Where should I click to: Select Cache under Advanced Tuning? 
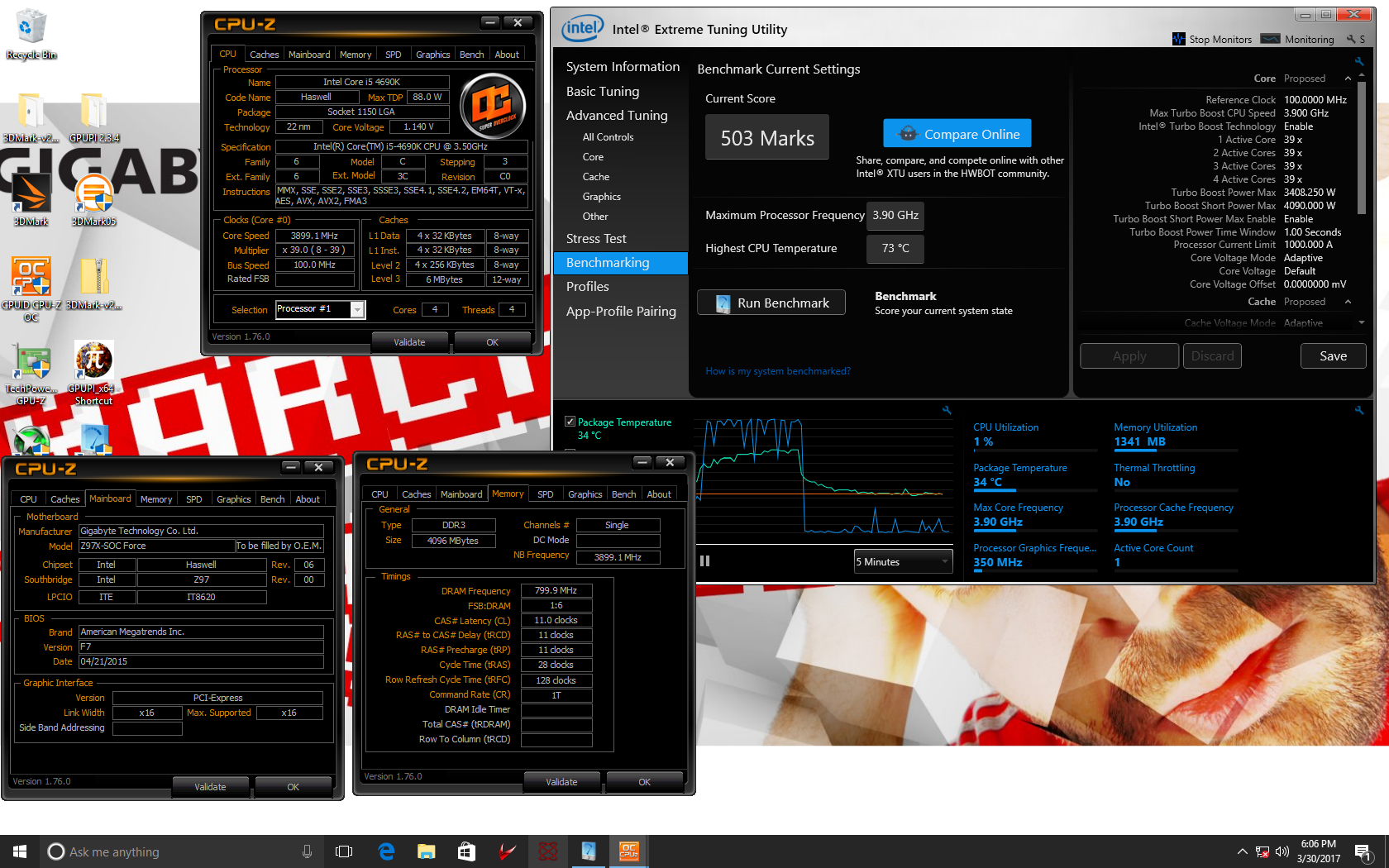click(x=596, y=177)
